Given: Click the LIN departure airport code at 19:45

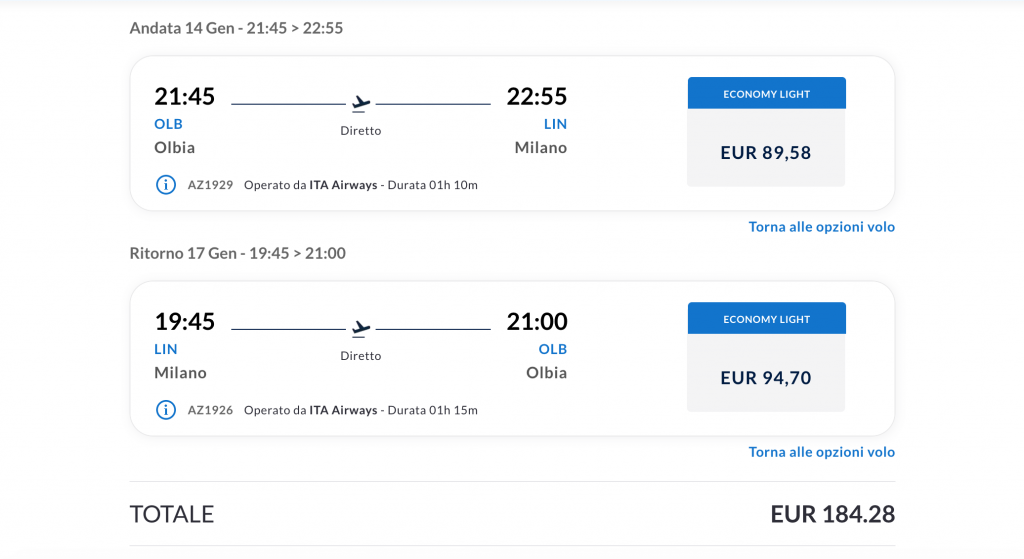Looking at the screenshot, I should [165, 349].
